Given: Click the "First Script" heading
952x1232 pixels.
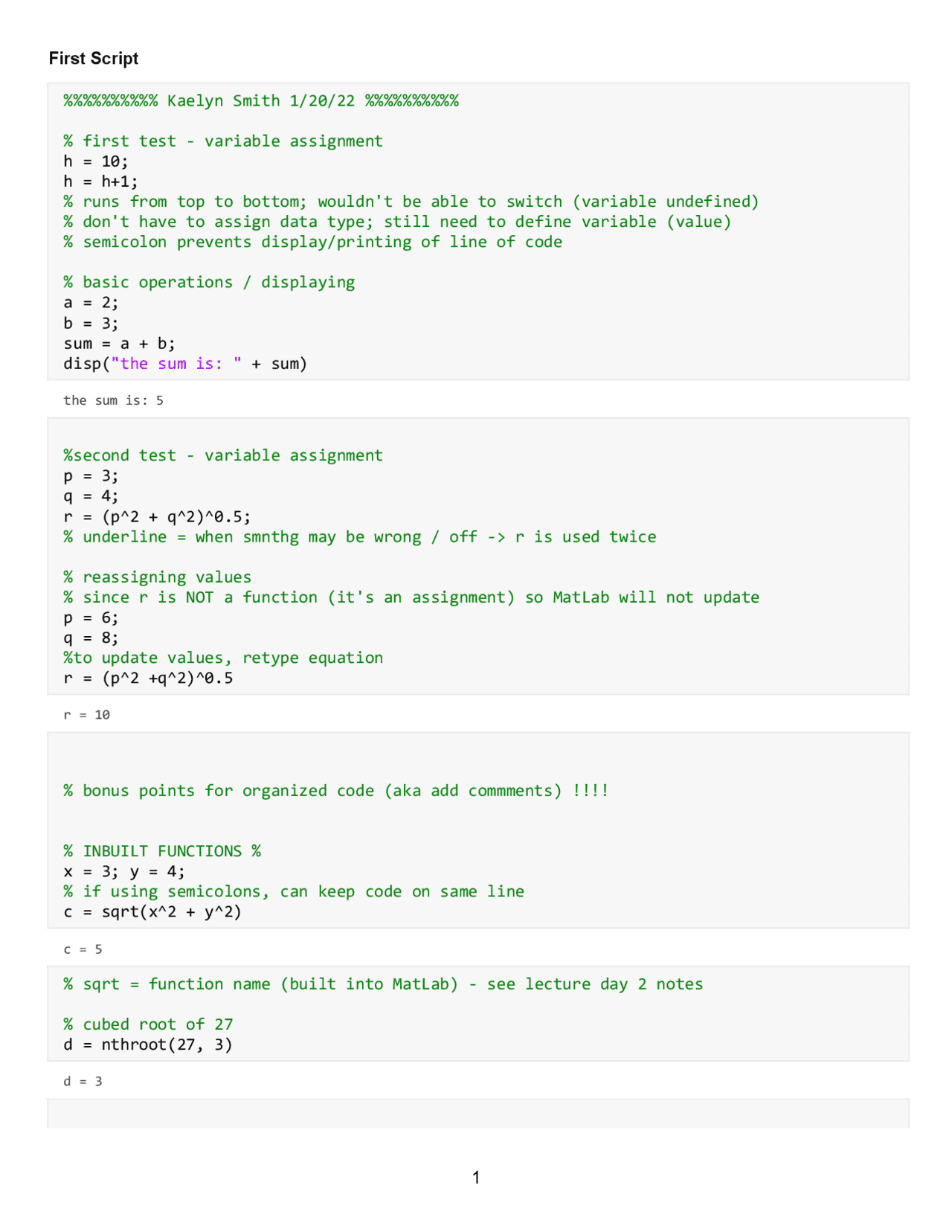Looking at the screenshot, I should (94, 59).
